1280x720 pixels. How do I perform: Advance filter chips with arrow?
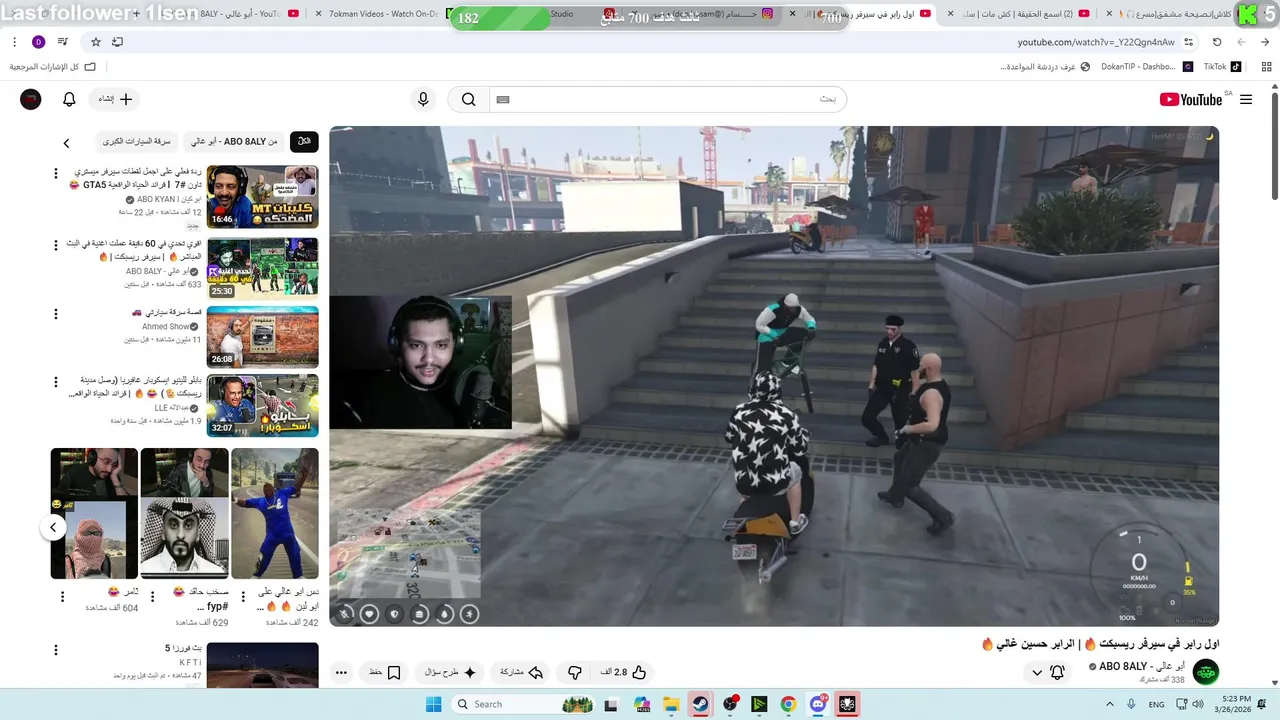66,143
